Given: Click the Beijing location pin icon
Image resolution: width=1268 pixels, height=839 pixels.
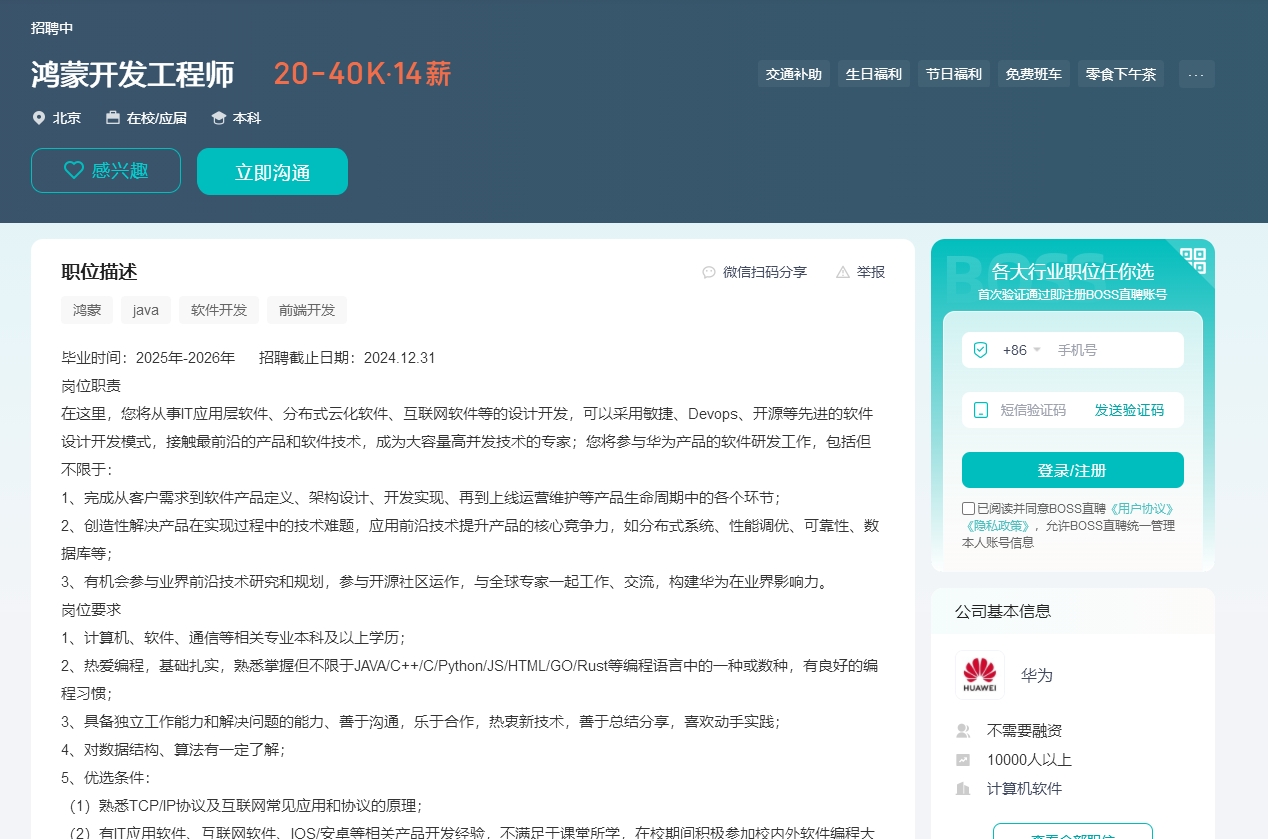Looking at the screenshot, I should tap(39, 118).
